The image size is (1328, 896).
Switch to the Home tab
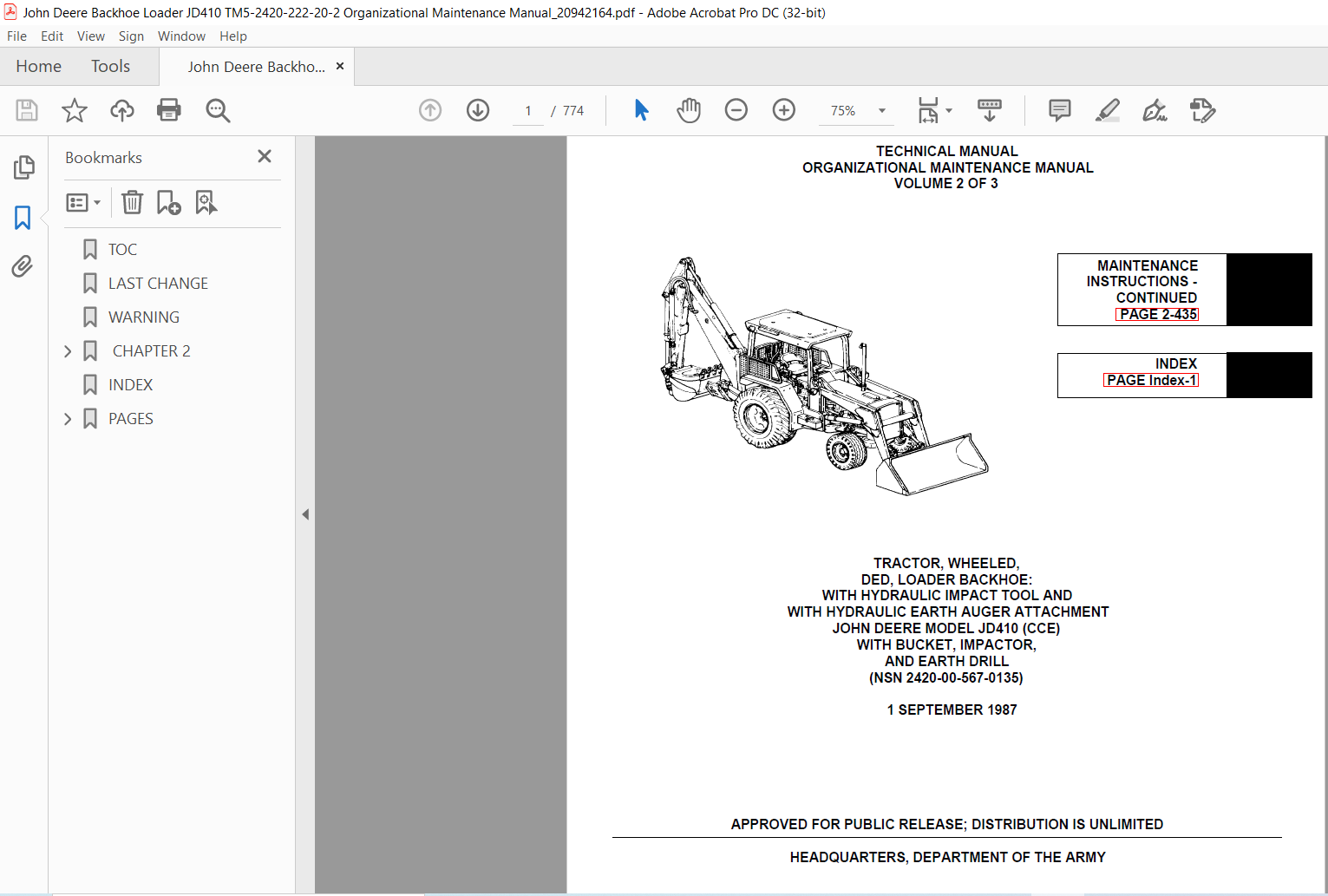(38, 66)
